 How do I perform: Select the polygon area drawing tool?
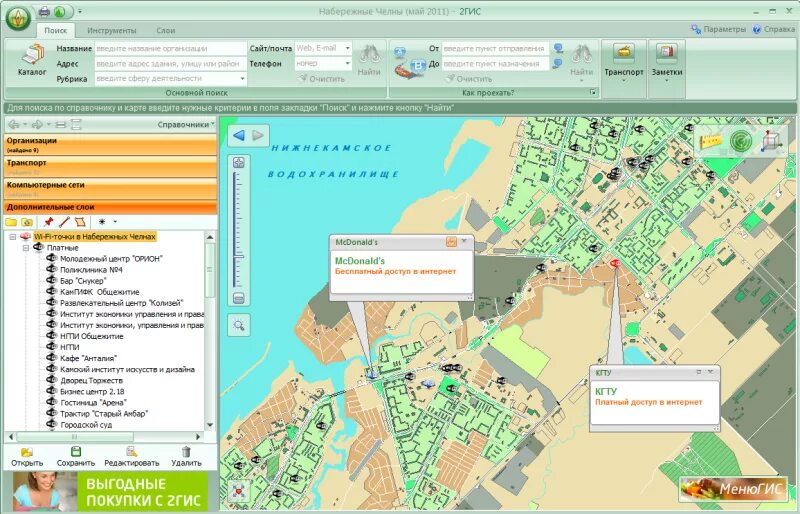[x=80, y=222]
